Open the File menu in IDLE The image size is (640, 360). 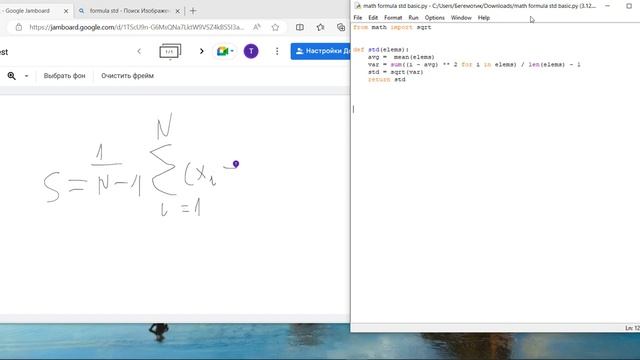click(x=358, y=18)
